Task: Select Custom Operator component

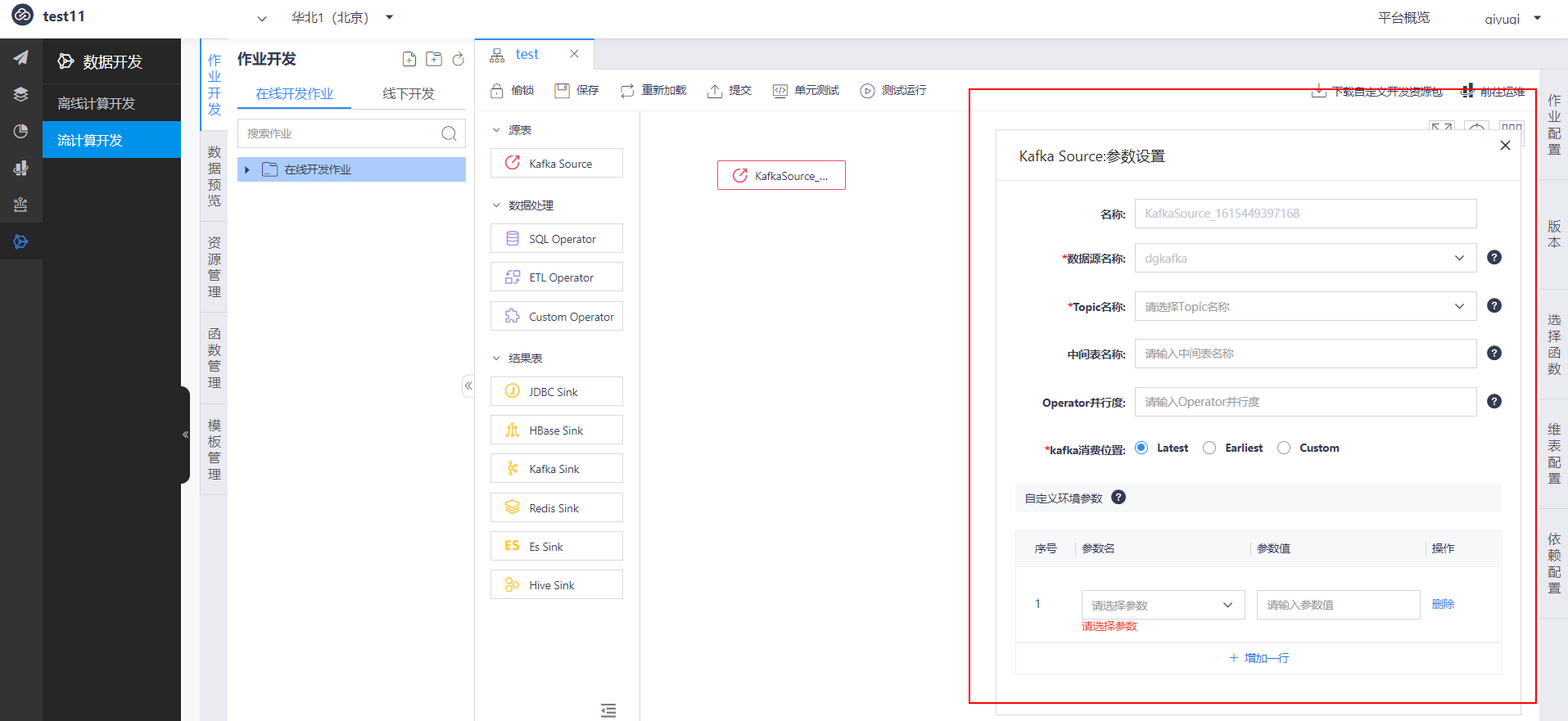Action: click(557, 316)
